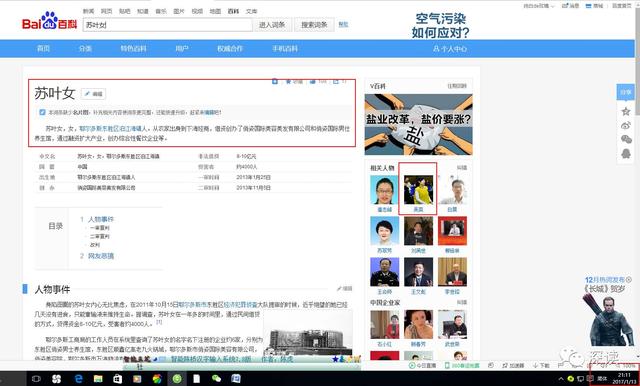This screenshot has width=640, height=386.
Task: Click the pencil edit button beside title 苏叶女
Action: (x=93, y=94)
